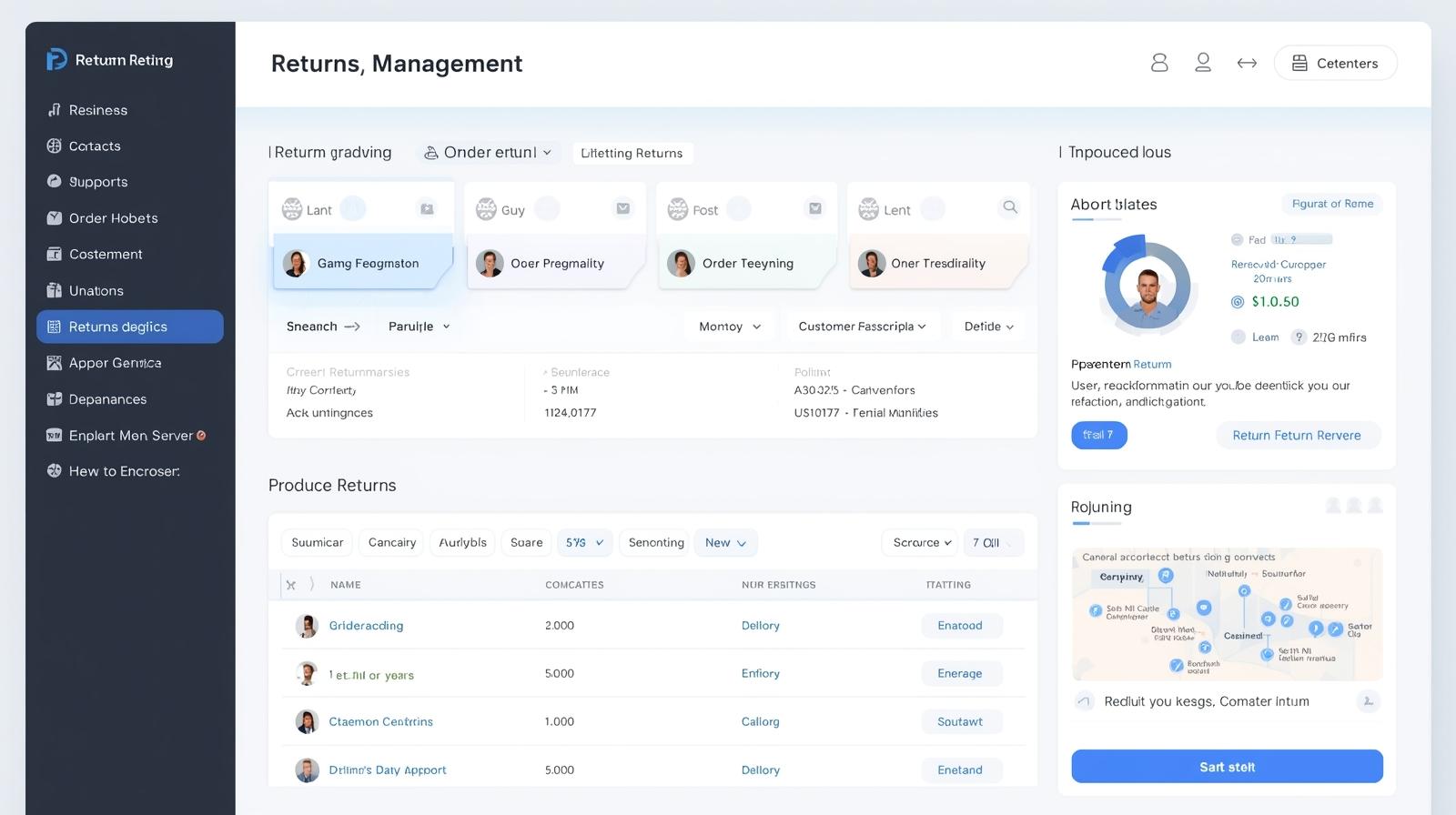Open the Customer Fasscripla dropdown

pyautogui.click(x=861, y=327)
